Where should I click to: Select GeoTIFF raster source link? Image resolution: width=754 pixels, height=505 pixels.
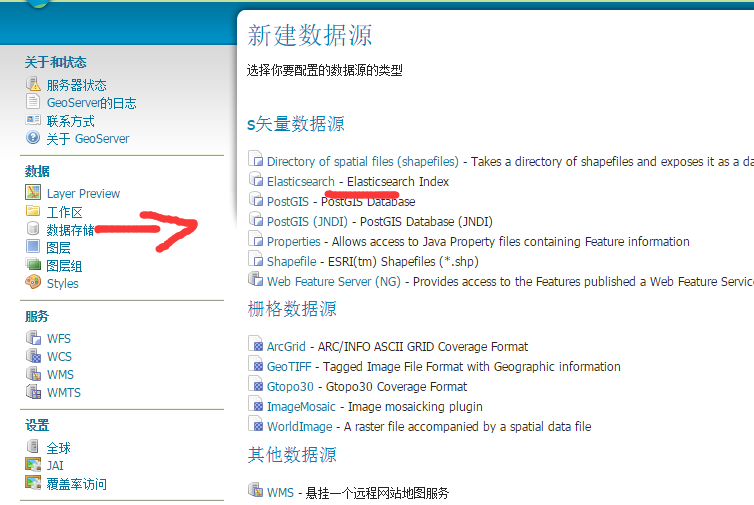click(289, 366)
